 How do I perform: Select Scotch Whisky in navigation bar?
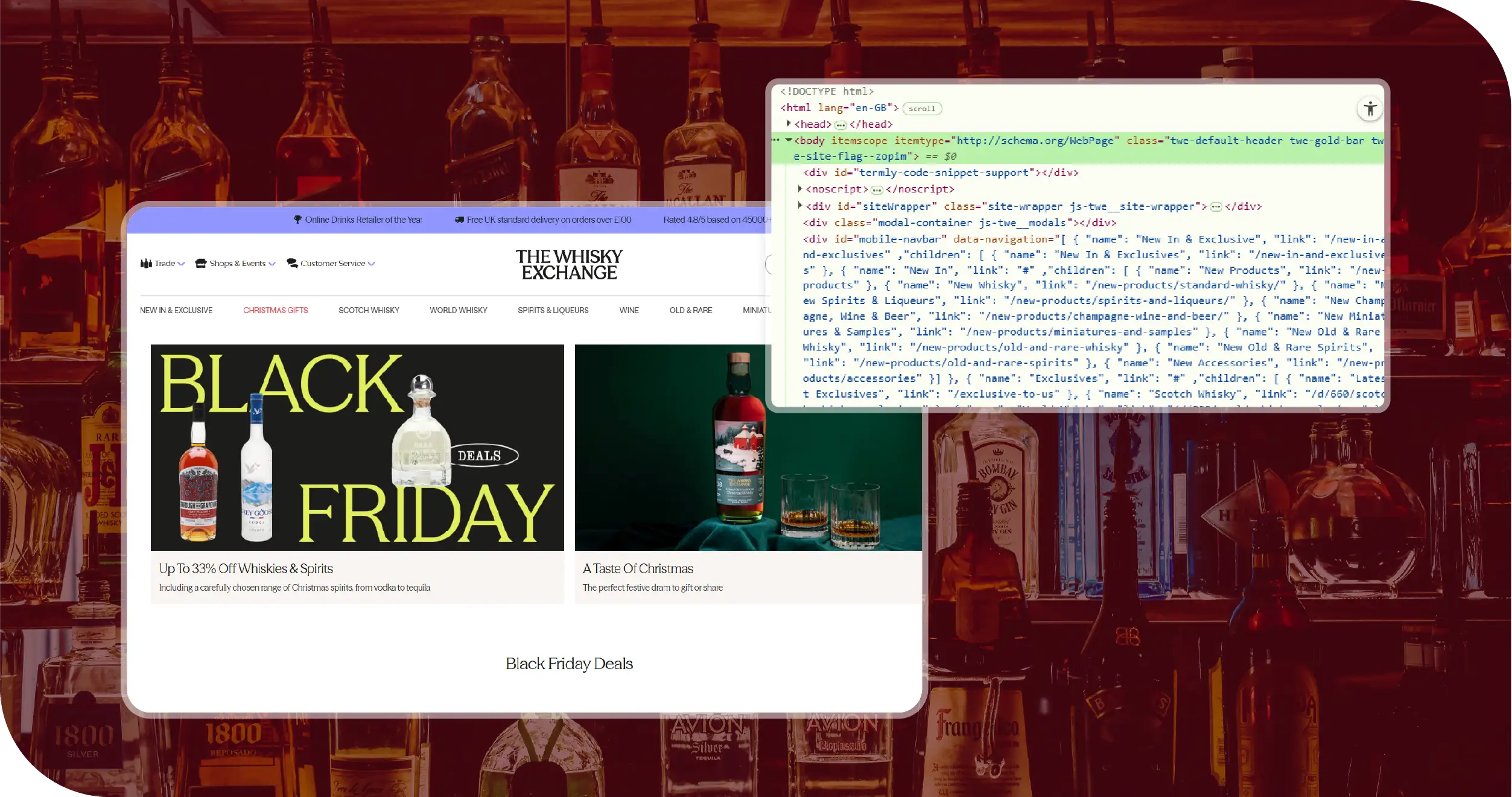pyautogui.click(x=369, y=310)
